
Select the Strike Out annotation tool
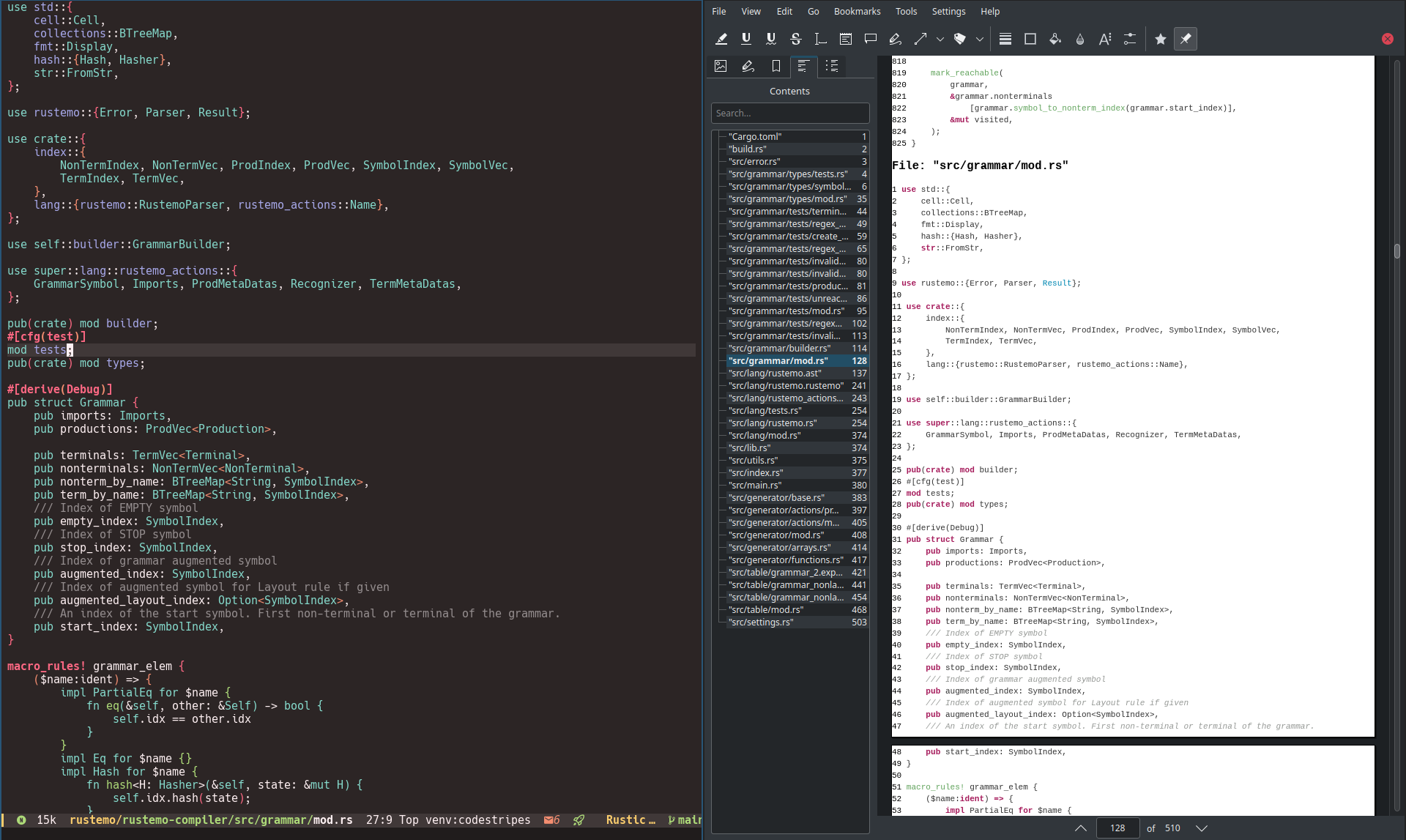pos(796,39)
